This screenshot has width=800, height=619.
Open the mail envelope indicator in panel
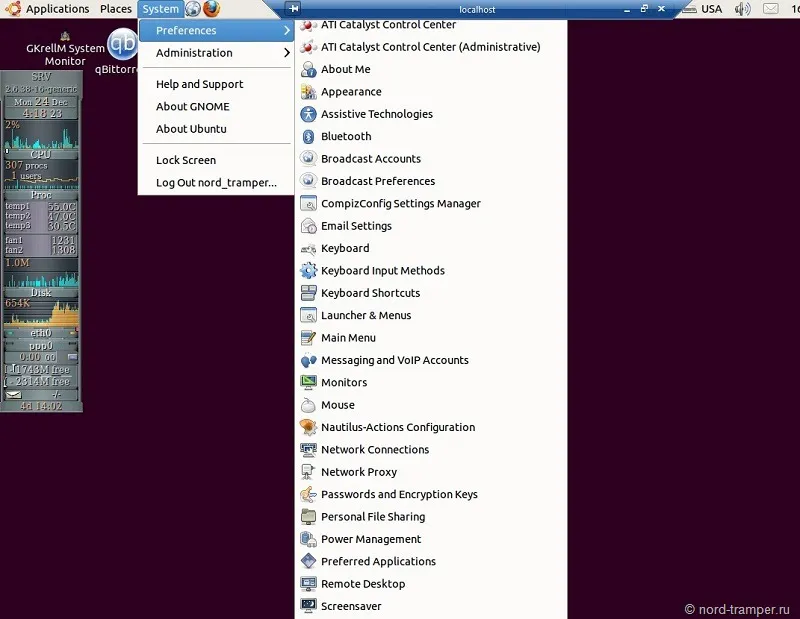click(x=770, y=9)
